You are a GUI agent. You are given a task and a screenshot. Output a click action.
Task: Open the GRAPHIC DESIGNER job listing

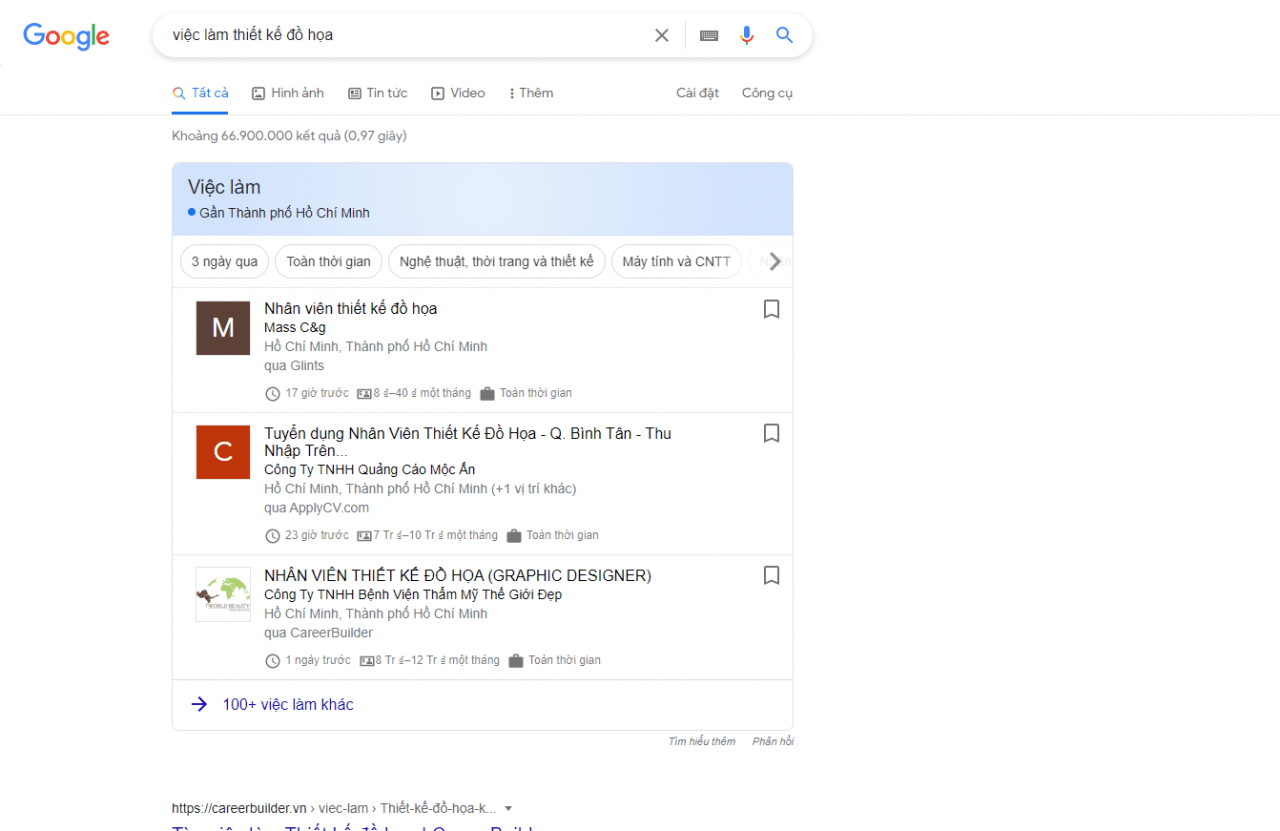(457, 575)
